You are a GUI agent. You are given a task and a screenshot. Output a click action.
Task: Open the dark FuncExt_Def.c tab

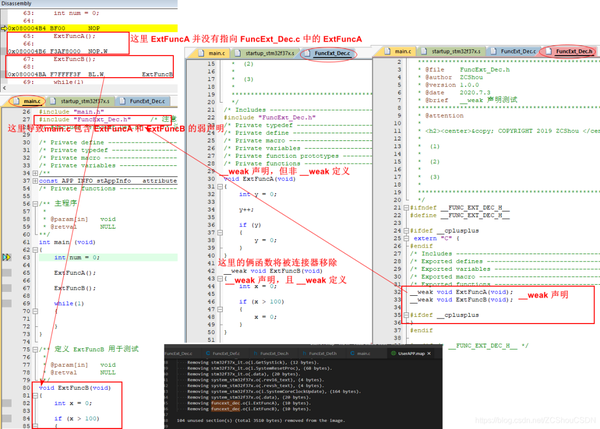pyautogui.click(x=223, y=353)
